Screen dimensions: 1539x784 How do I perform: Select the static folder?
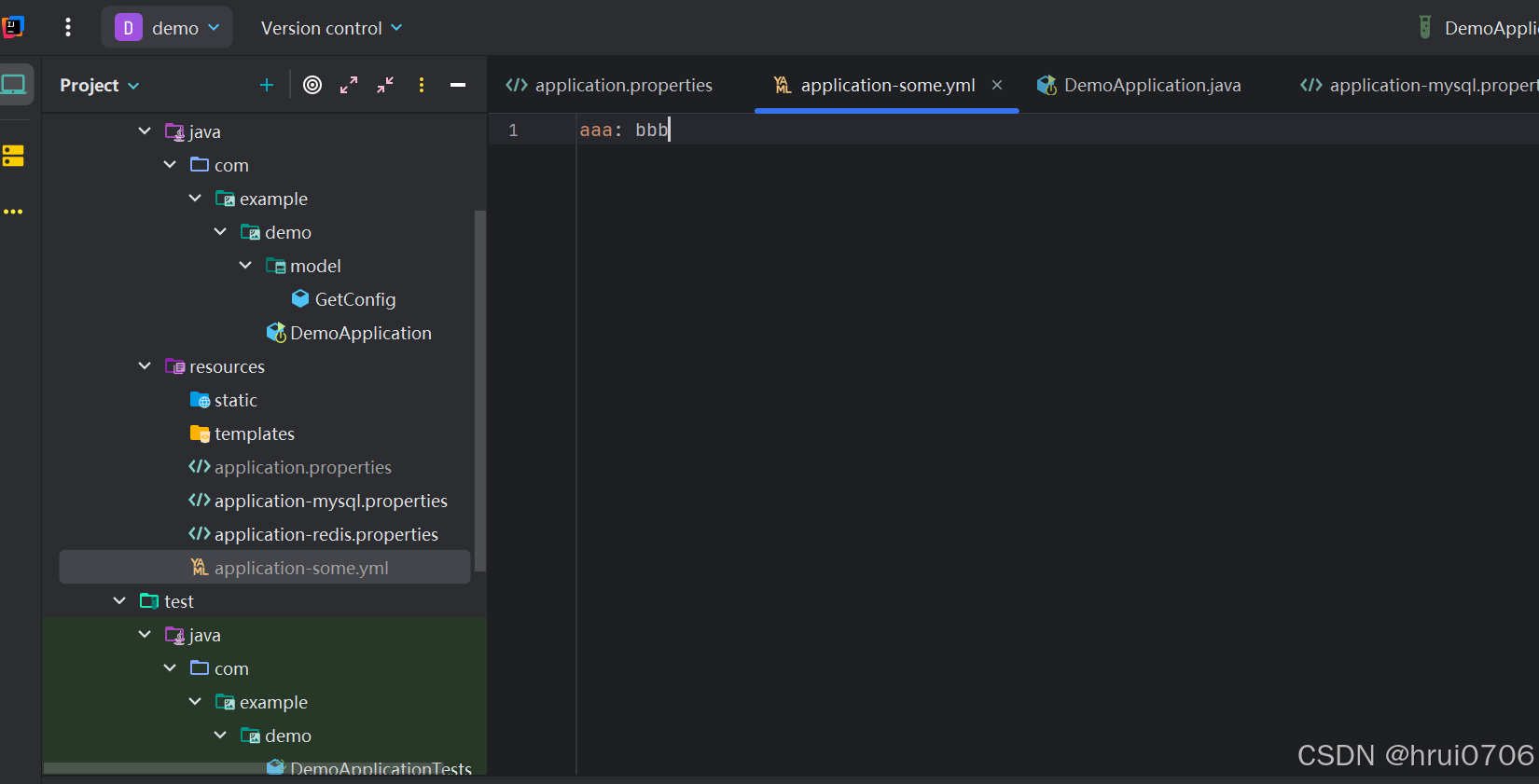[x=235, y=400]
